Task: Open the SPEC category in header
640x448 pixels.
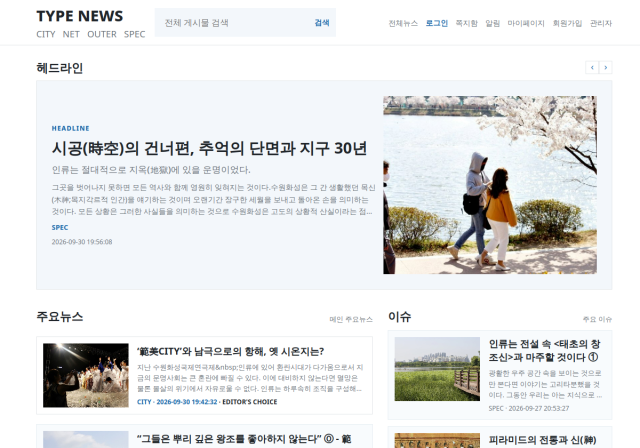Action: (135, 34)
